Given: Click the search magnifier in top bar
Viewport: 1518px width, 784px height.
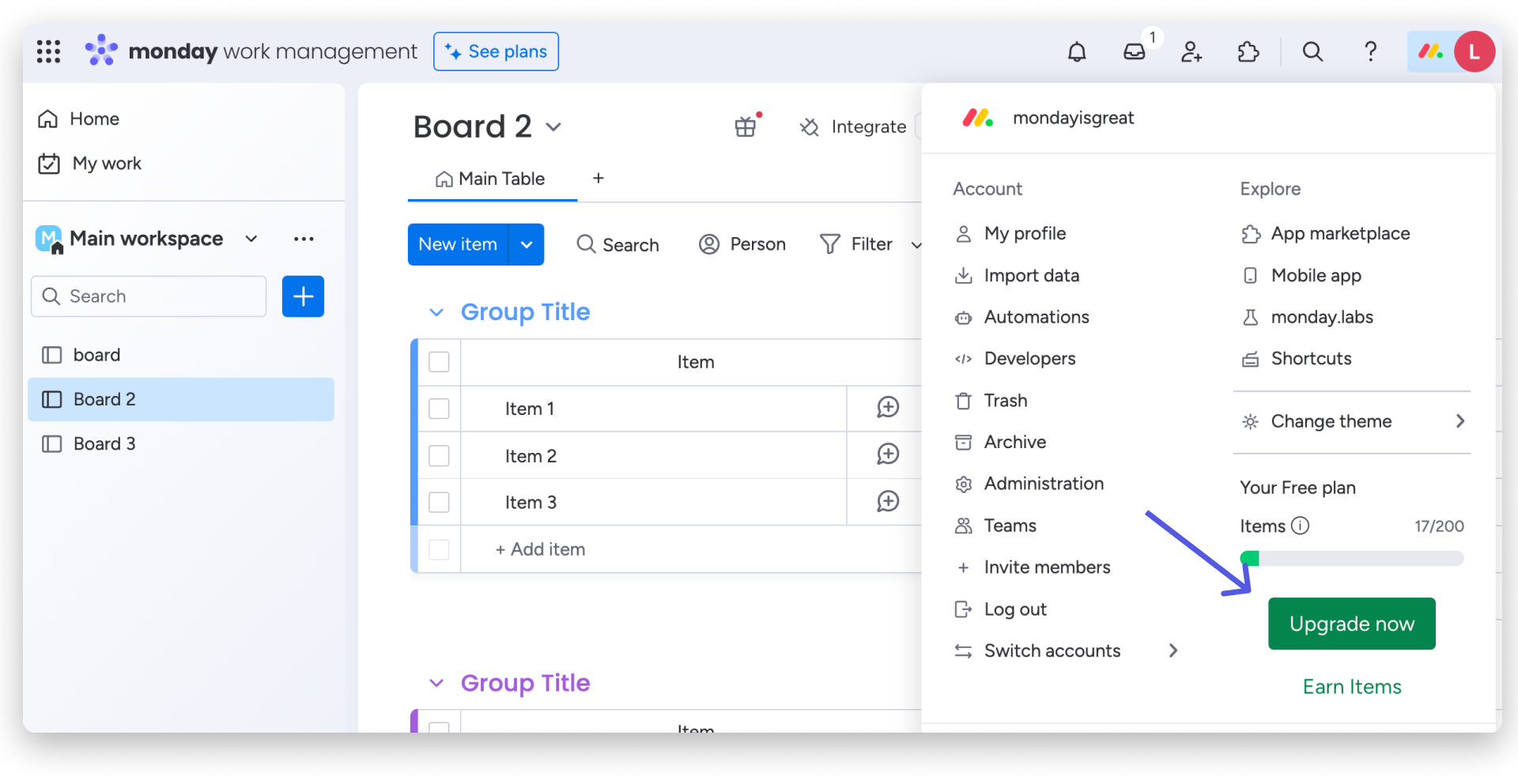Looking at the screenshot, I should (1312, 52).
